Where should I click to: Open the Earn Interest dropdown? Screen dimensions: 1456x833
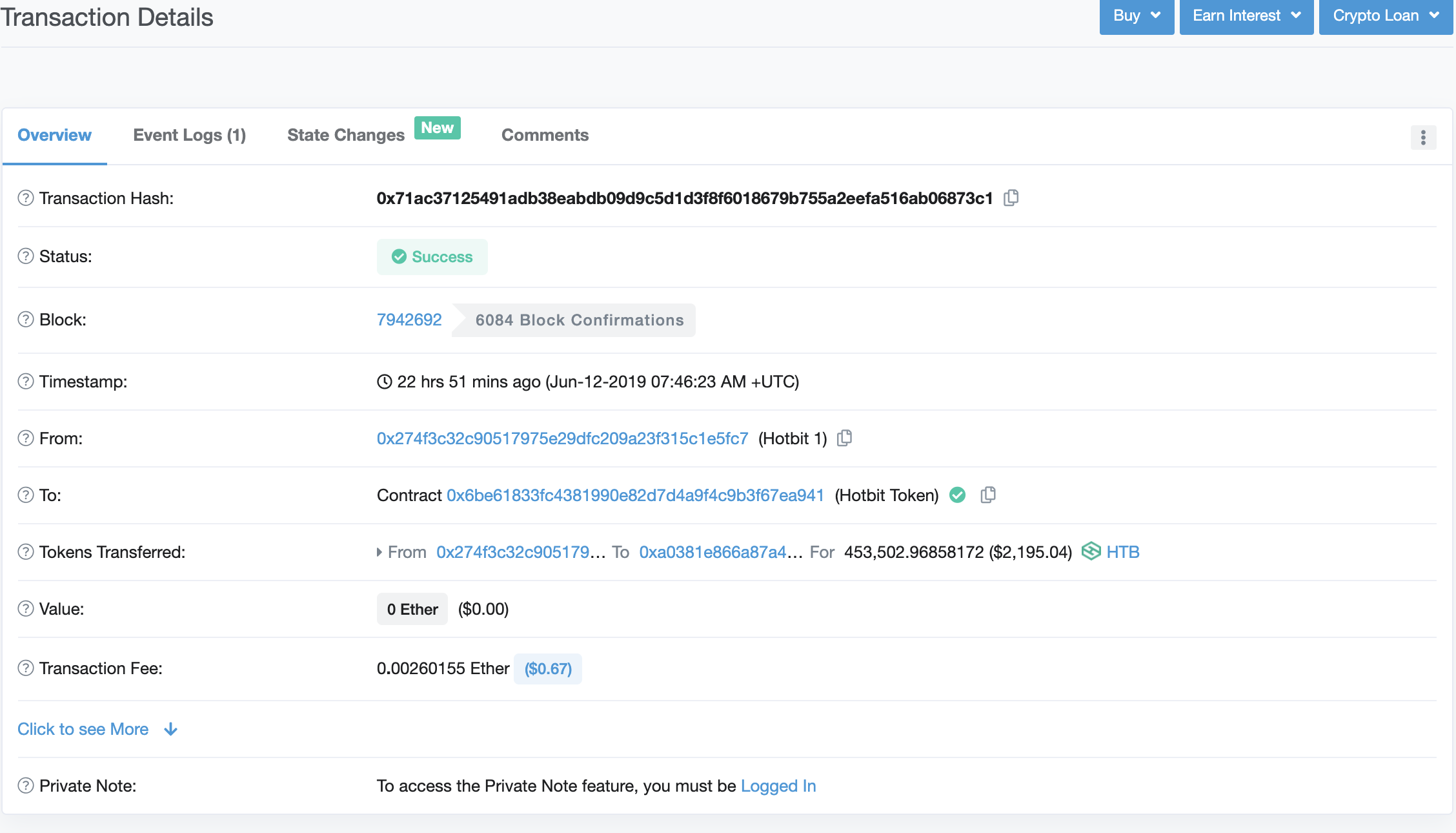coord(1246,15)
